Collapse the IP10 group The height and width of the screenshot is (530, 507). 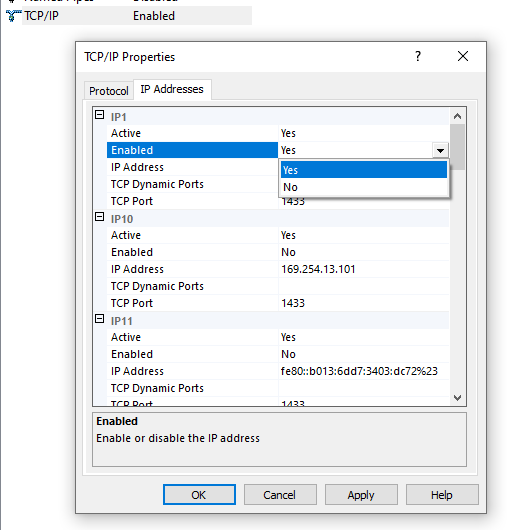(99, 217)
